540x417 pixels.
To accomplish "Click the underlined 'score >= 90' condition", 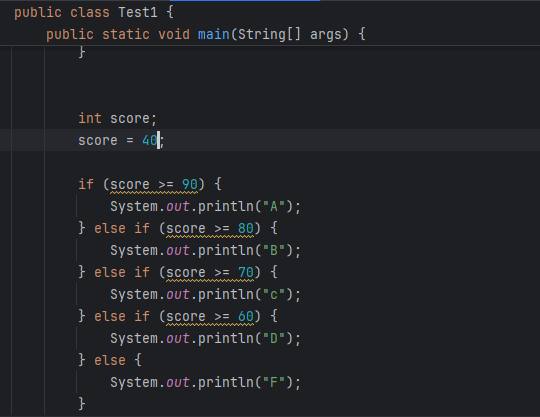I will 154,185.
